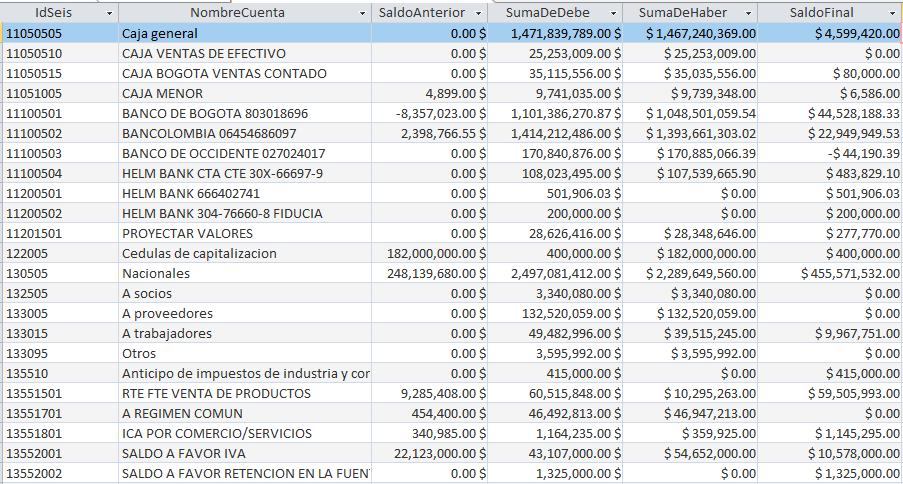Select SaldoAnterior value 22,123,000.00
The width and height of the screenshot is (903, 484).
429,453
